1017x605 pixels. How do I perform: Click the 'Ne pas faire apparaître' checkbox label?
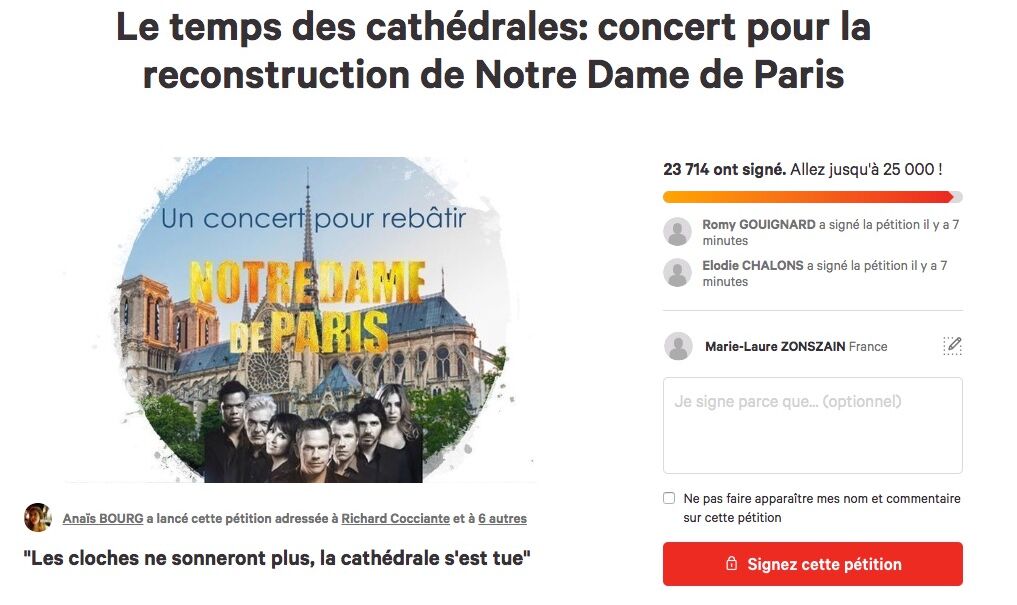tap(821, 508)
